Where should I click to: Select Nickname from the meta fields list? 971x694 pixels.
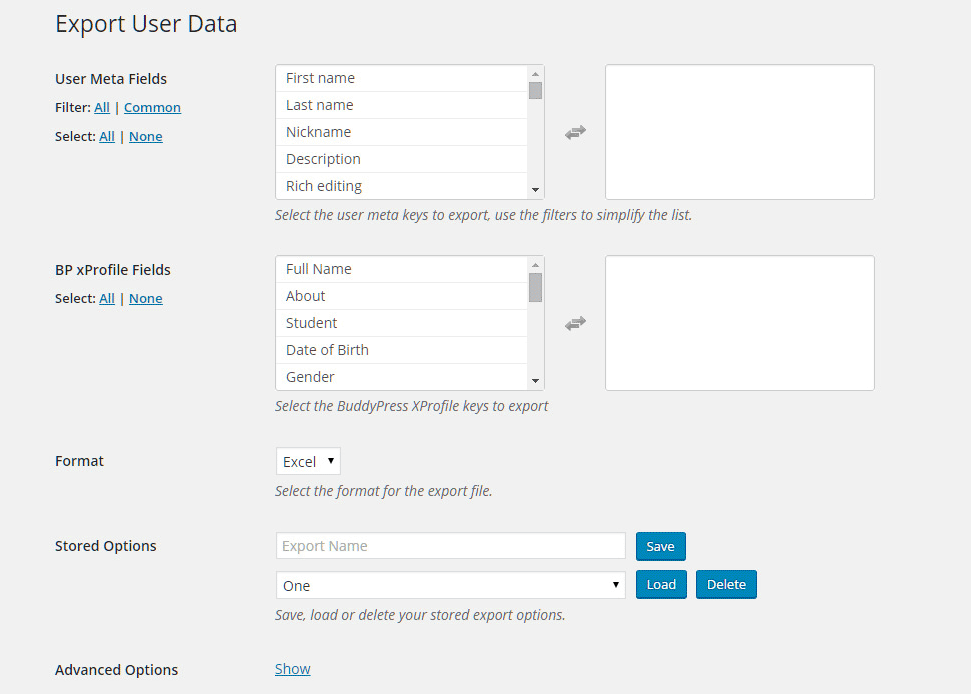400,132
